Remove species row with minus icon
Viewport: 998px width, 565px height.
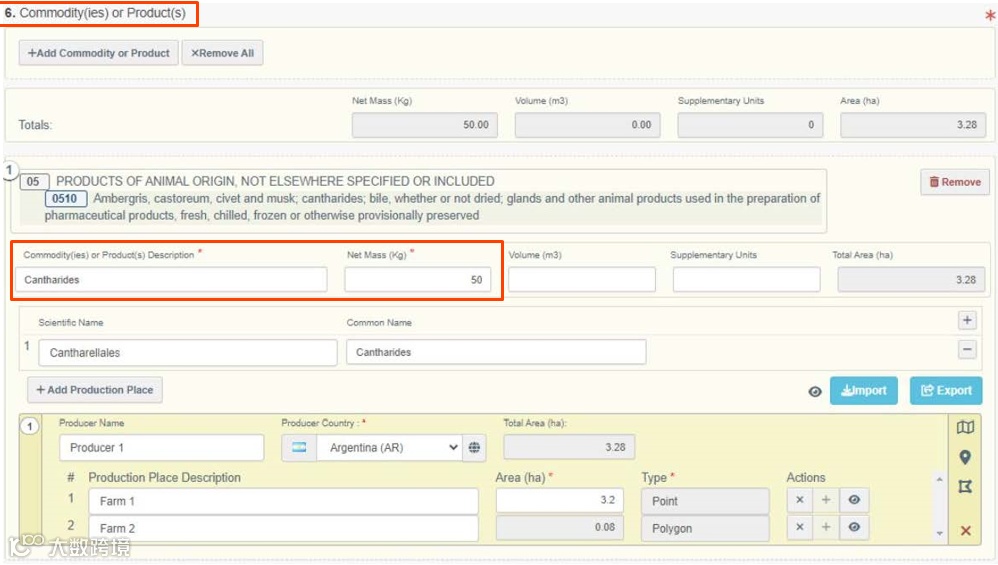click(967, 349)
